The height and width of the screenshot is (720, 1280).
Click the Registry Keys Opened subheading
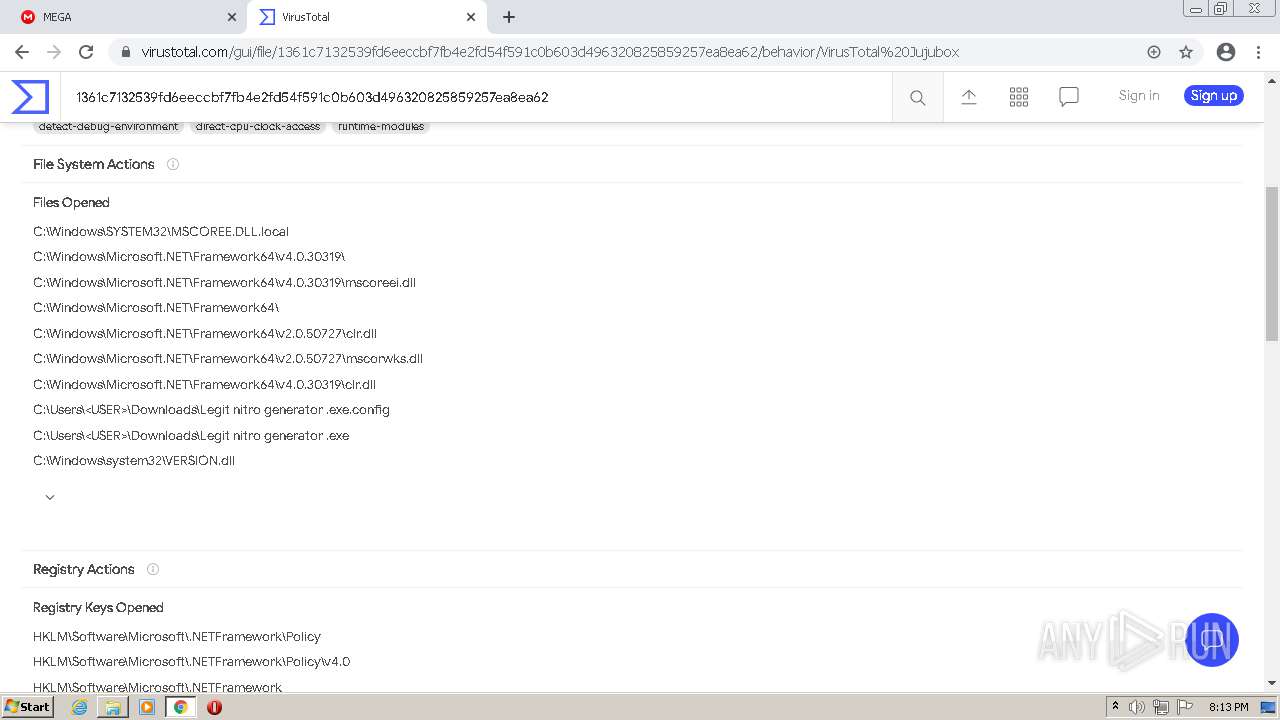(x=98, y=607)
